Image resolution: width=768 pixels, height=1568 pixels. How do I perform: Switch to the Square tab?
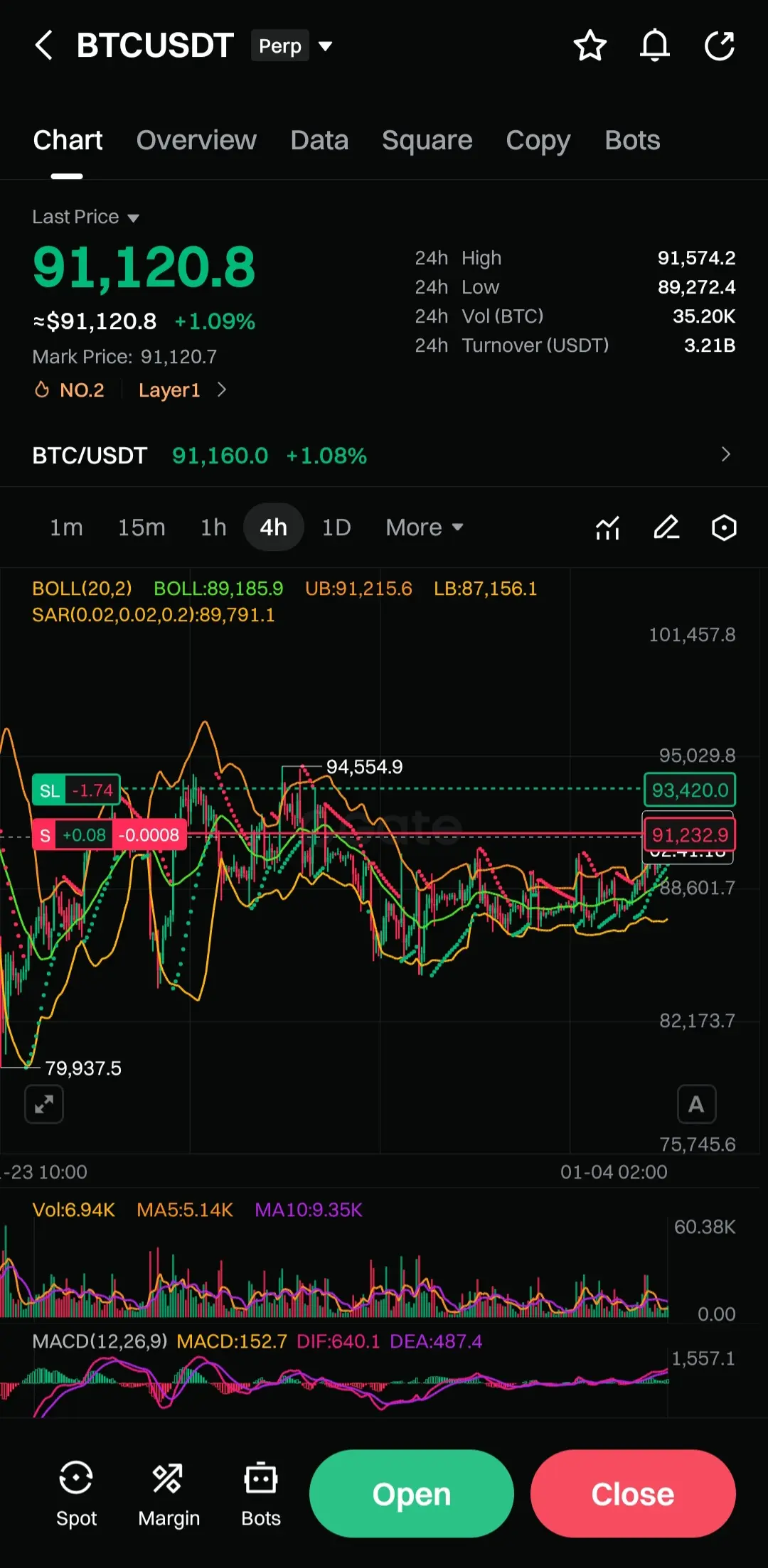427,141
